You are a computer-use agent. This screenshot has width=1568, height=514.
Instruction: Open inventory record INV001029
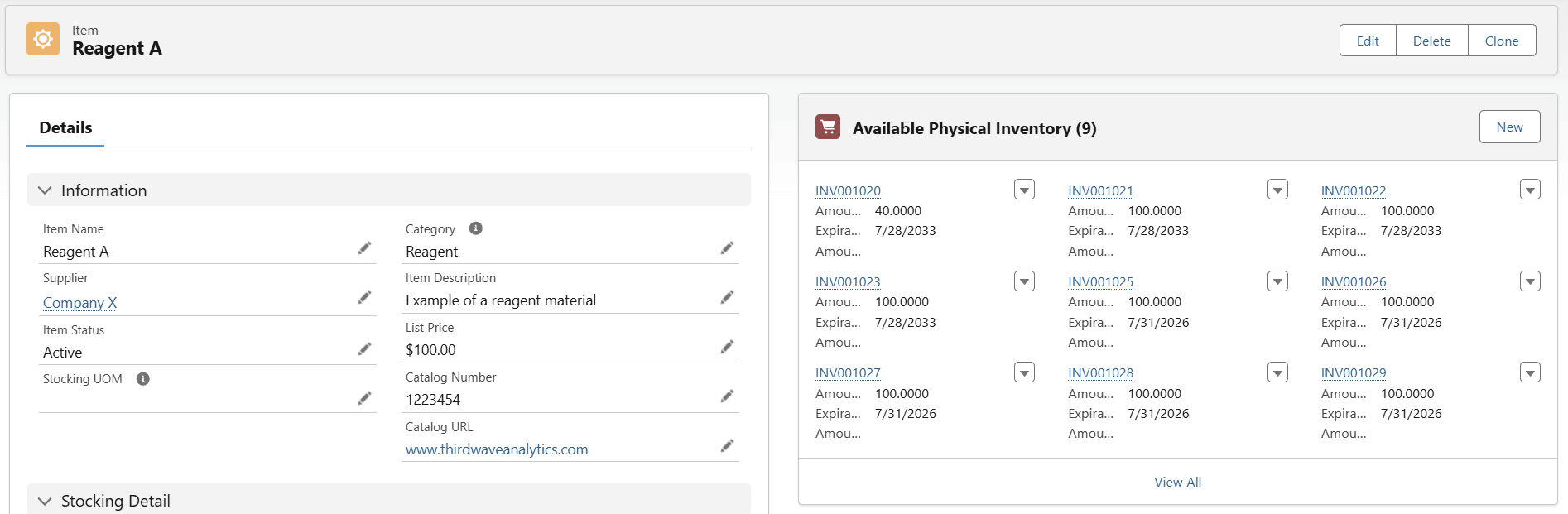[1354, 373]
